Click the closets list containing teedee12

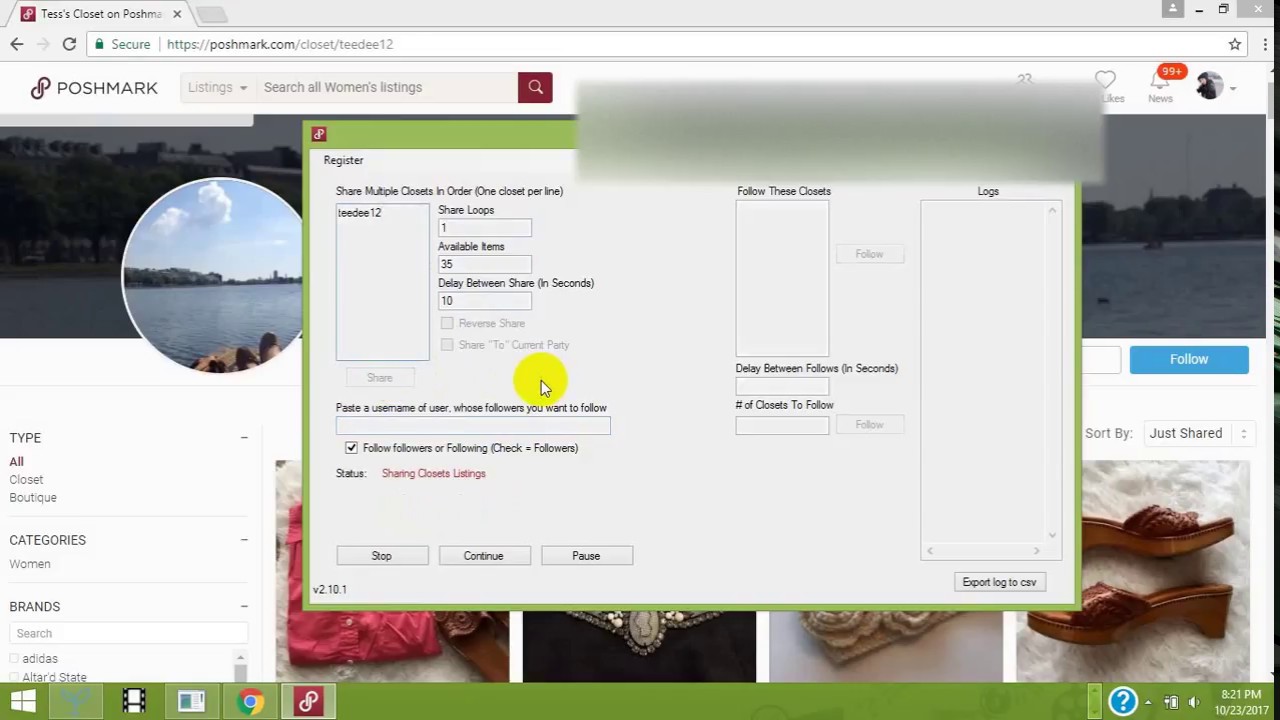click(x=382, y=280)
